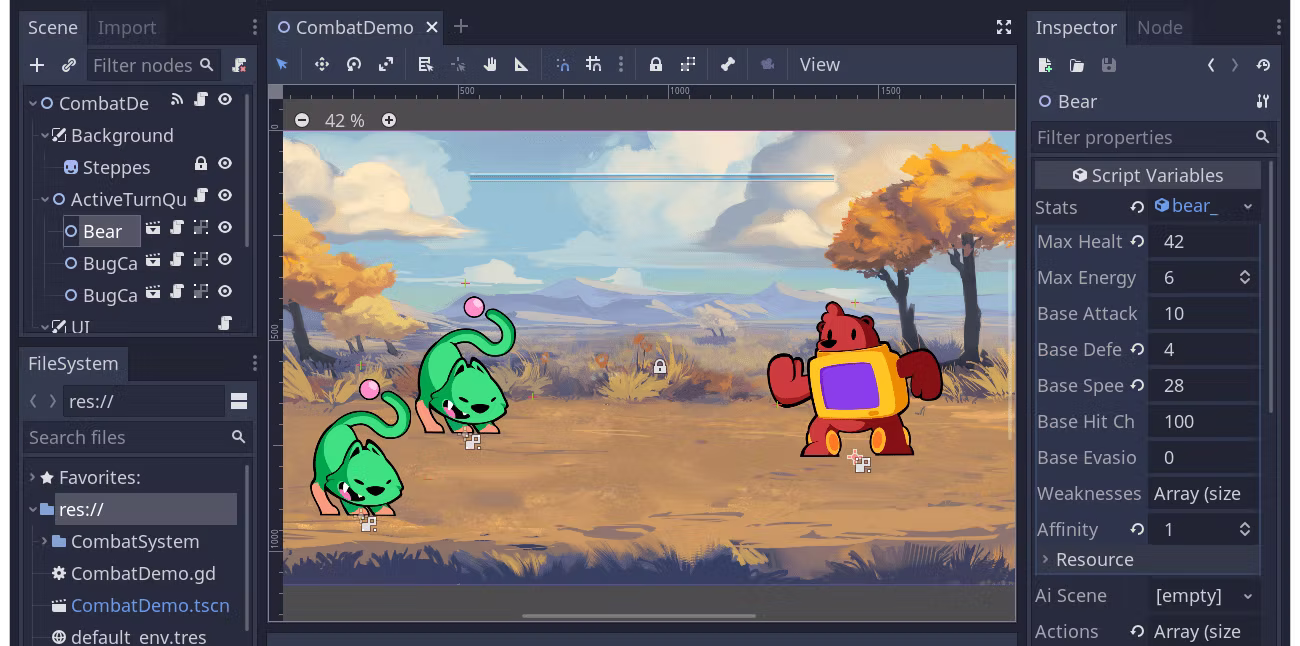Switch to the Node tab

pos(1160,27)
